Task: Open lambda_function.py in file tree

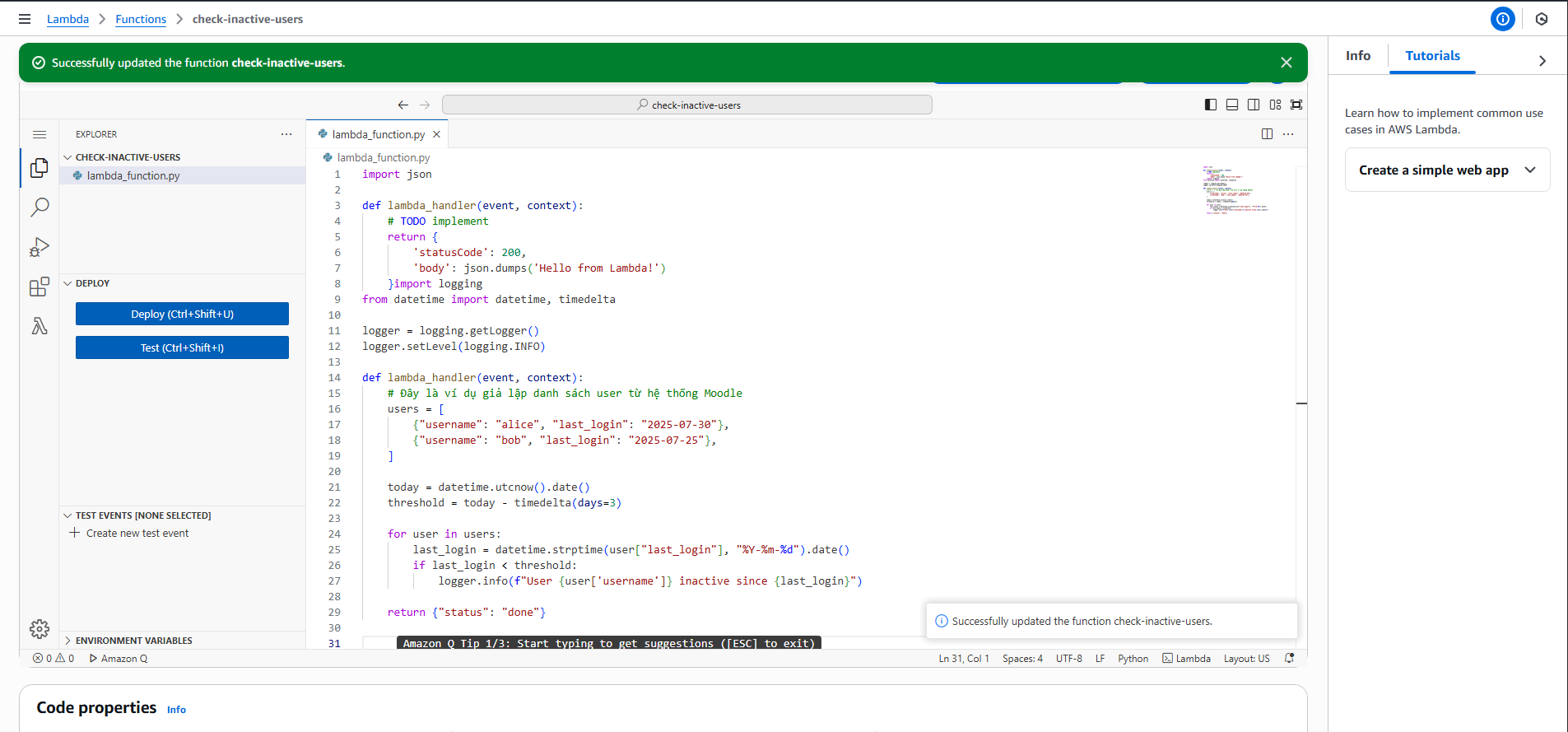Action: point(183,175)
